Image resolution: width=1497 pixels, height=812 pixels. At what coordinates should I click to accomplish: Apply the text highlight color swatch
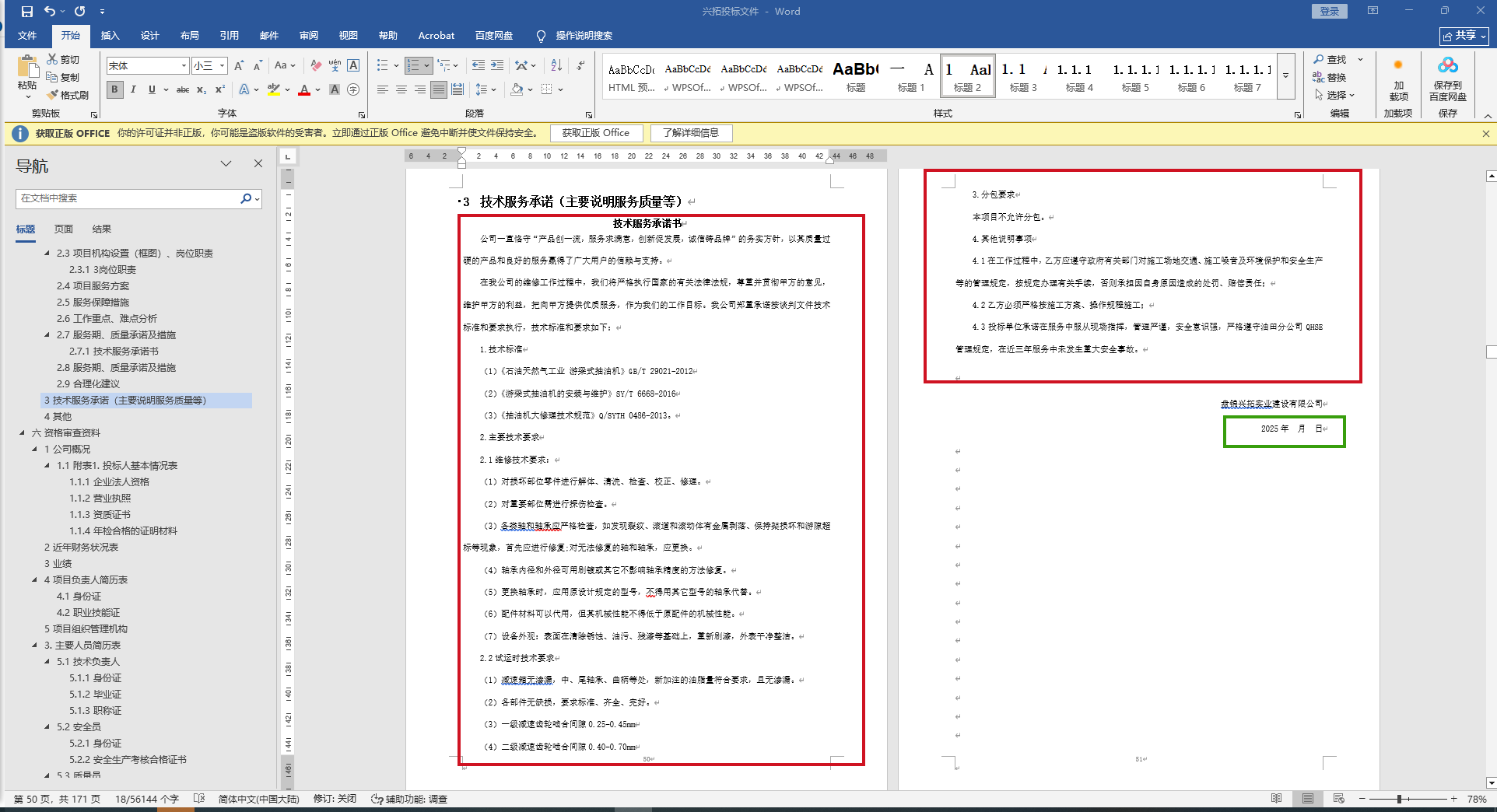pos(273,89)
